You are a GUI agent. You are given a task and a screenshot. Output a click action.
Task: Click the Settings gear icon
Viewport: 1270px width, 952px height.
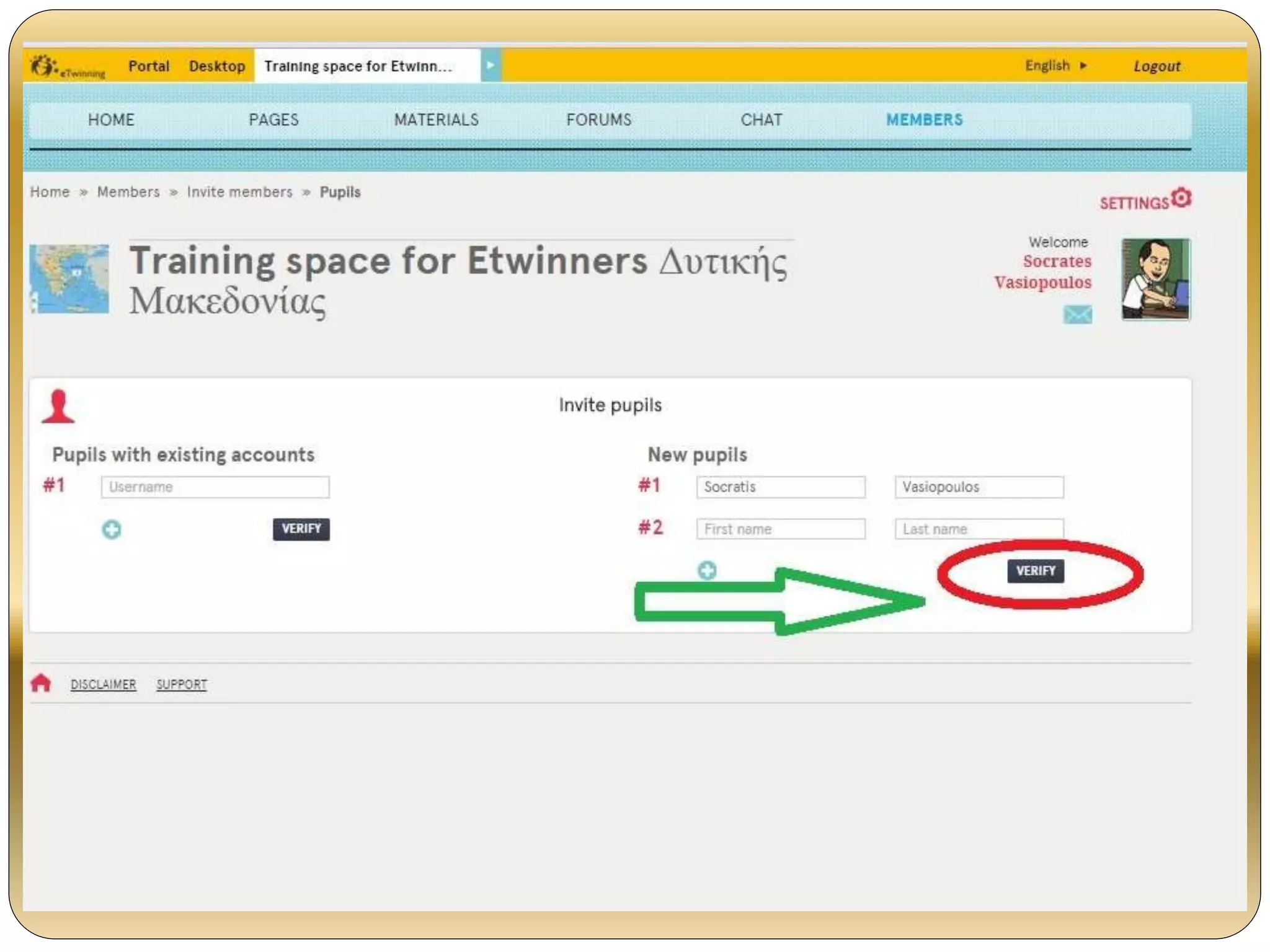click(x=1181, y=198)
